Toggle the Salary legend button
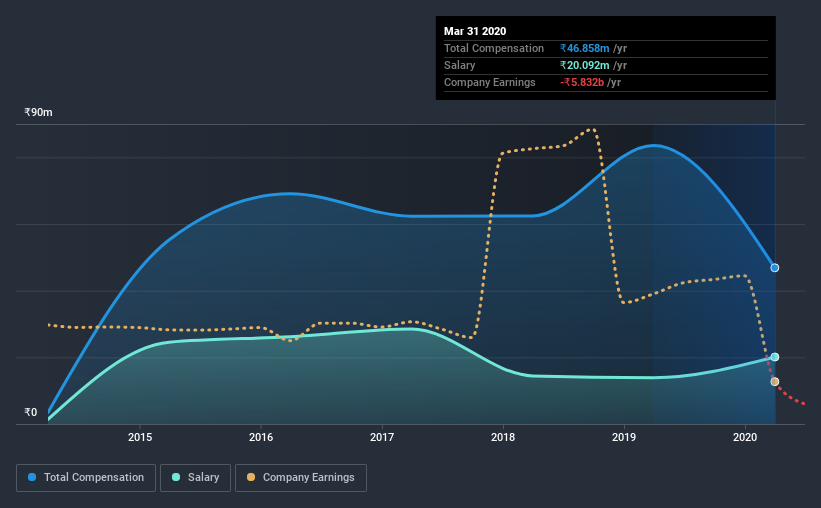The image size is (821, 508). pyautogui.click(x=195, y=478)
